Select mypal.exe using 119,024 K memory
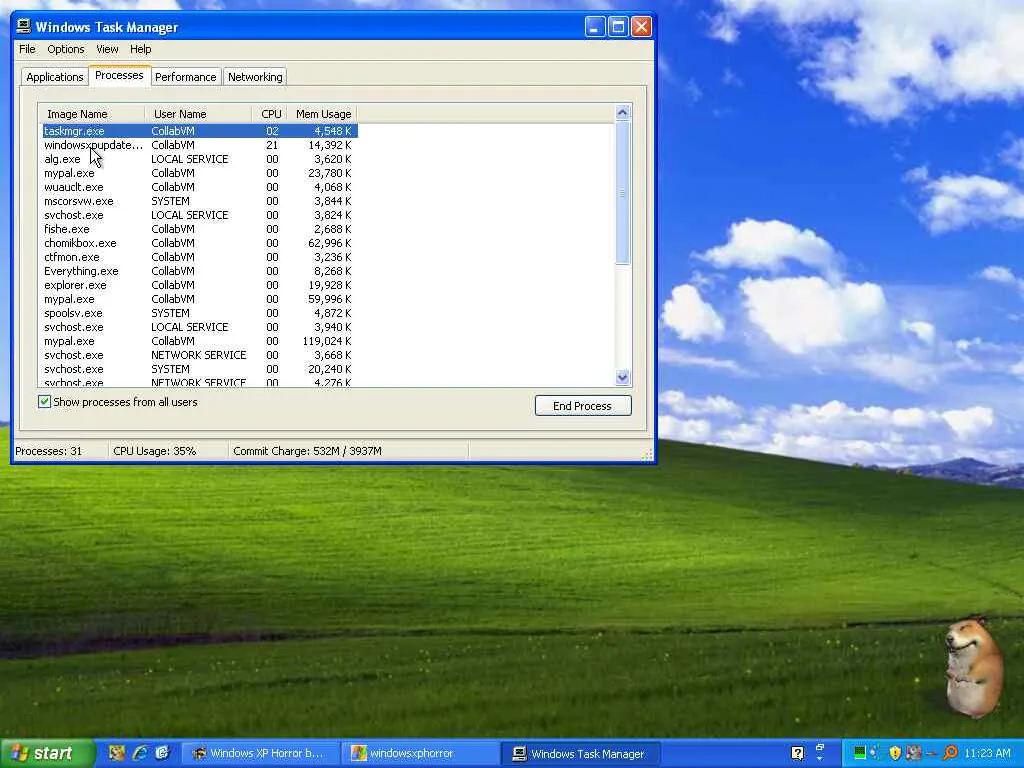The height and width of the screenshot is (768, 1024). pos(200,342)
